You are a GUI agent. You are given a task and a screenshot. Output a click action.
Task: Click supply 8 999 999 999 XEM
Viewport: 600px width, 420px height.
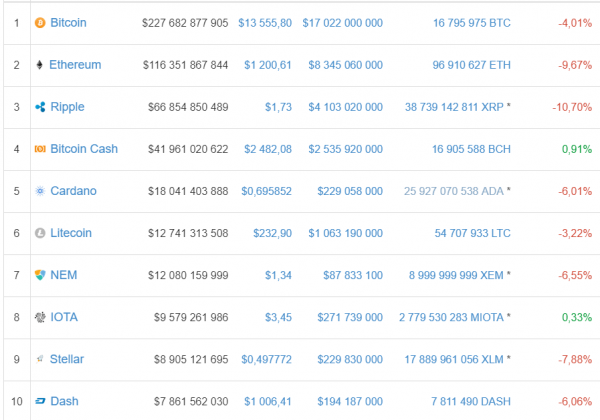click(x=456, y=275)
